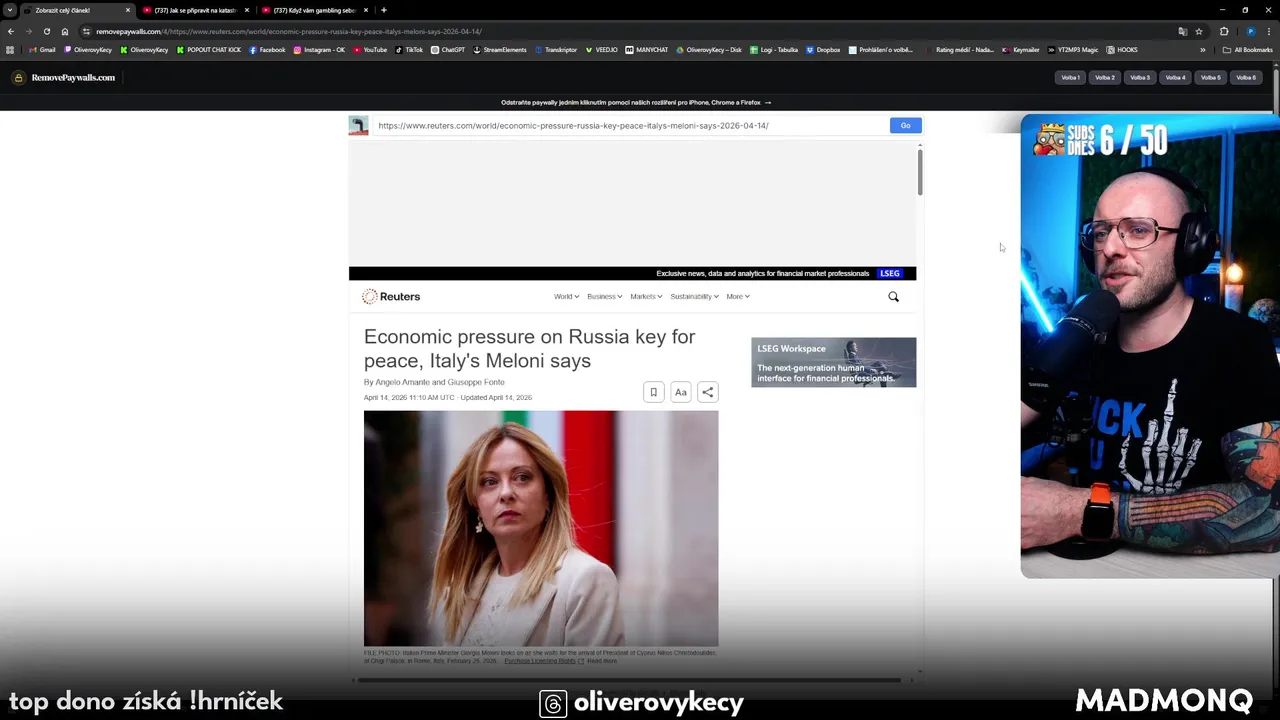Expand the Reuters World menu
Viewport: 1280px width, 720px height.
(566, 297)
